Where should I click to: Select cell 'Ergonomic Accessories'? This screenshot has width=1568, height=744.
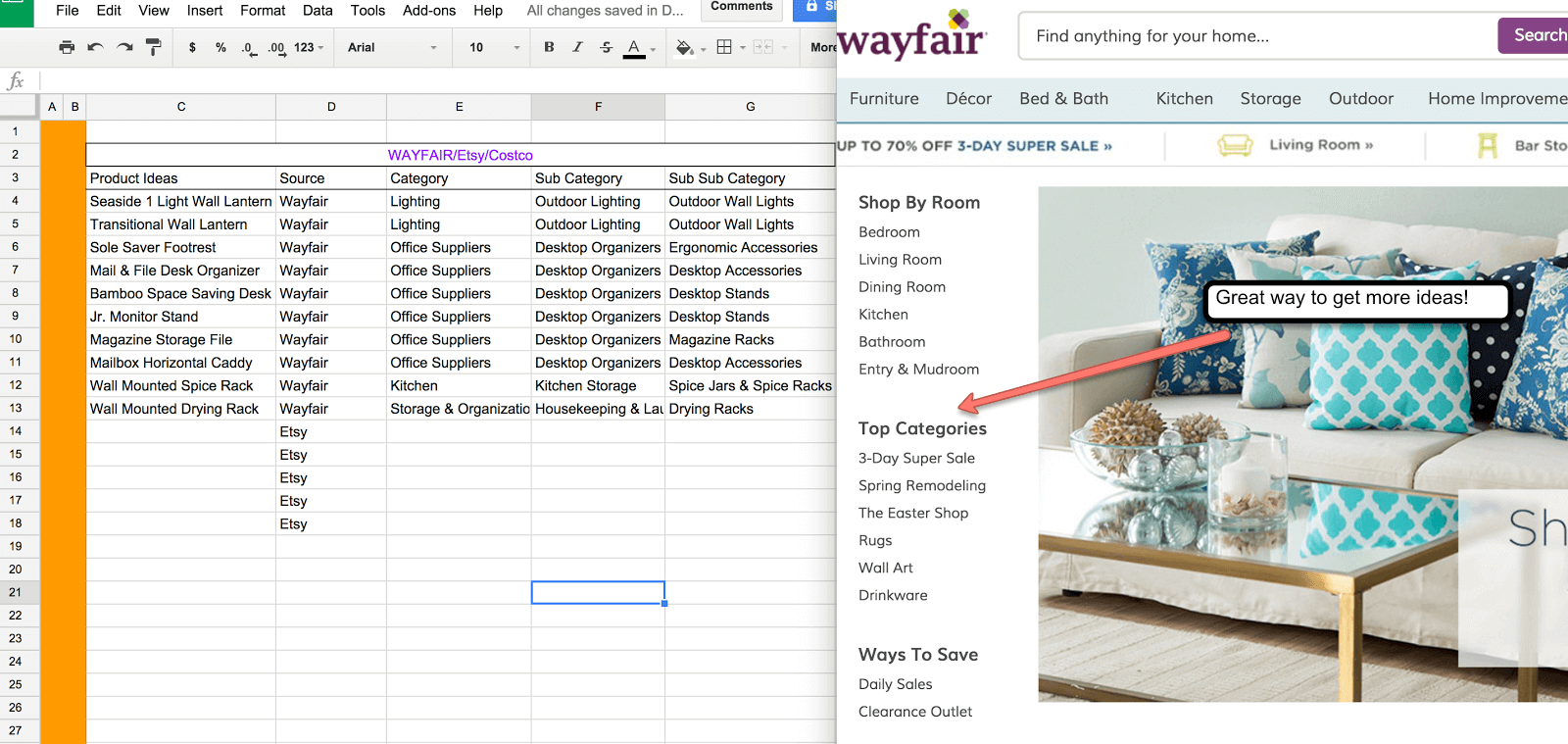[750, 247]
